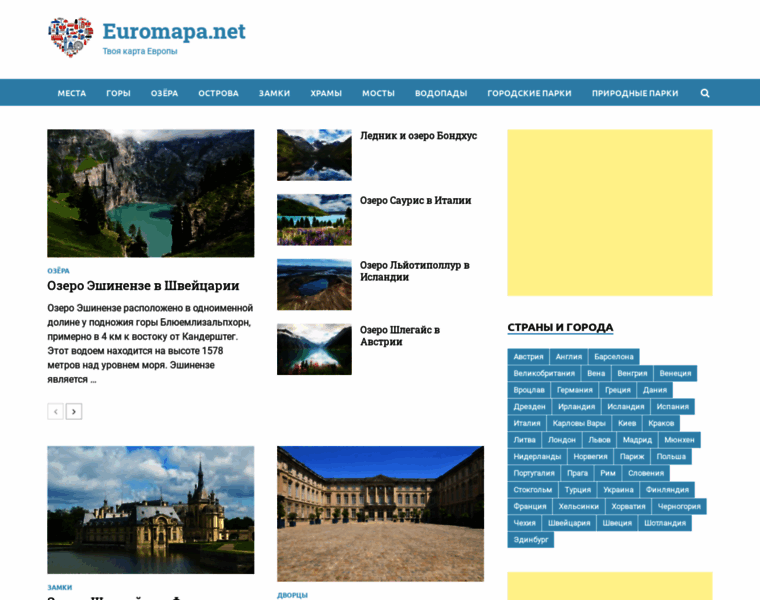Select the Венгрия tag

click(x=633, y=374)
